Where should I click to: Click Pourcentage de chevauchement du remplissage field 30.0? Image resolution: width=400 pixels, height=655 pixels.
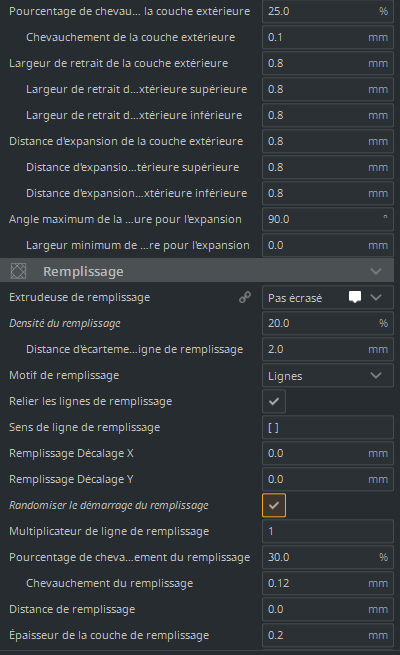[328, 557]
